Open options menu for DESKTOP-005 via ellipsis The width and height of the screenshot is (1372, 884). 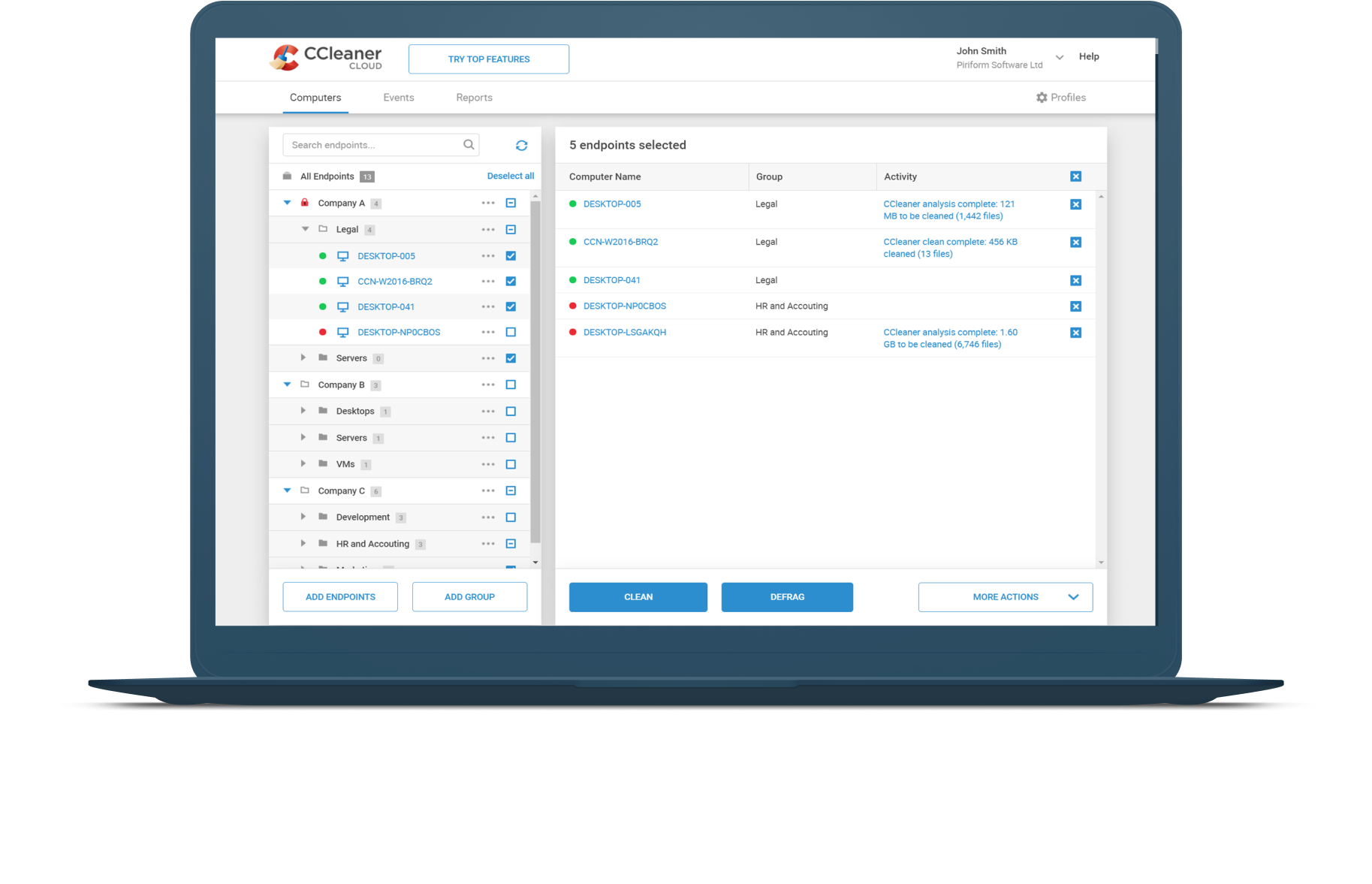point(488,255)
